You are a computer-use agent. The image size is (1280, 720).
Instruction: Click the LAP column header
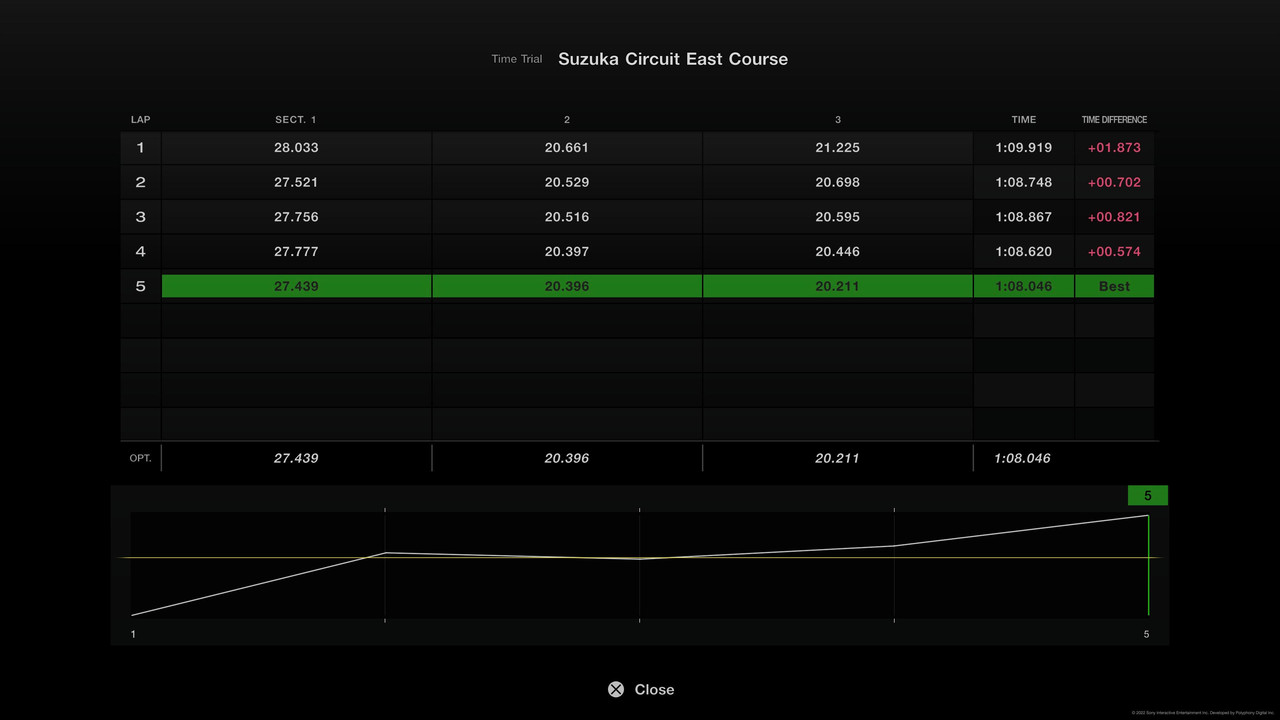point(141,120)
